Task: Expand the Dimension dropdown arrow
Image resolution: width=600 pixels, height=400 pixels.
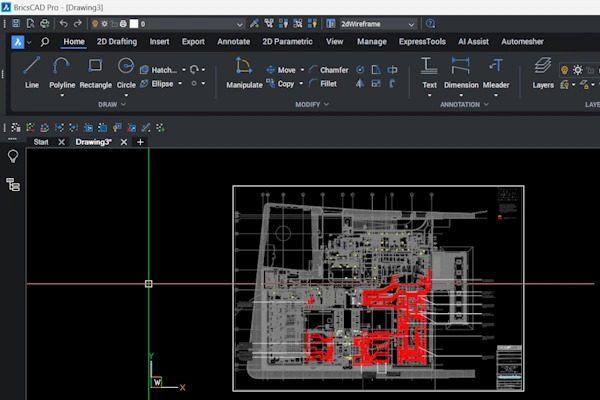Action: pos(461,95)
